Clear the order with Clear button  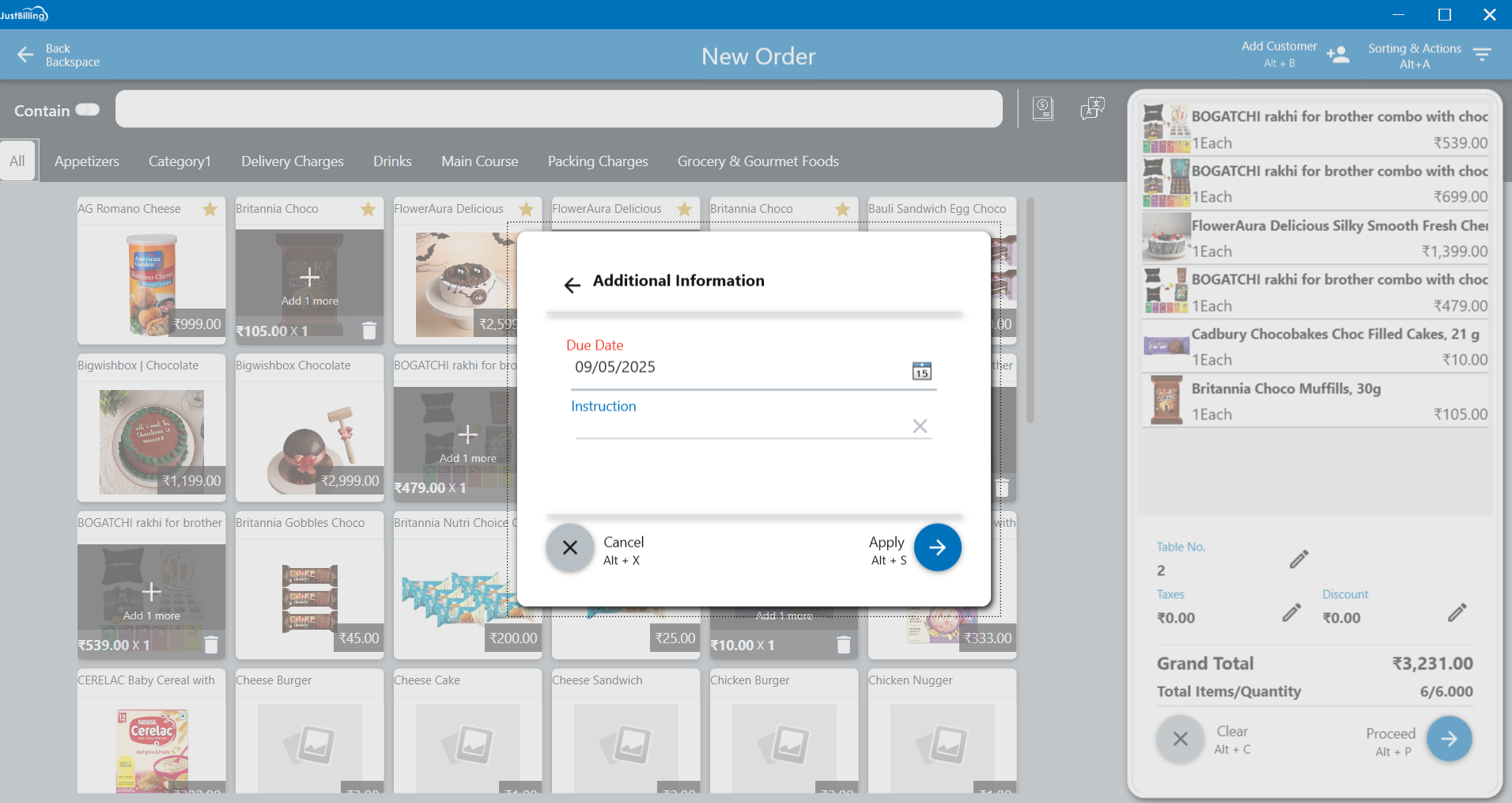1180,739
